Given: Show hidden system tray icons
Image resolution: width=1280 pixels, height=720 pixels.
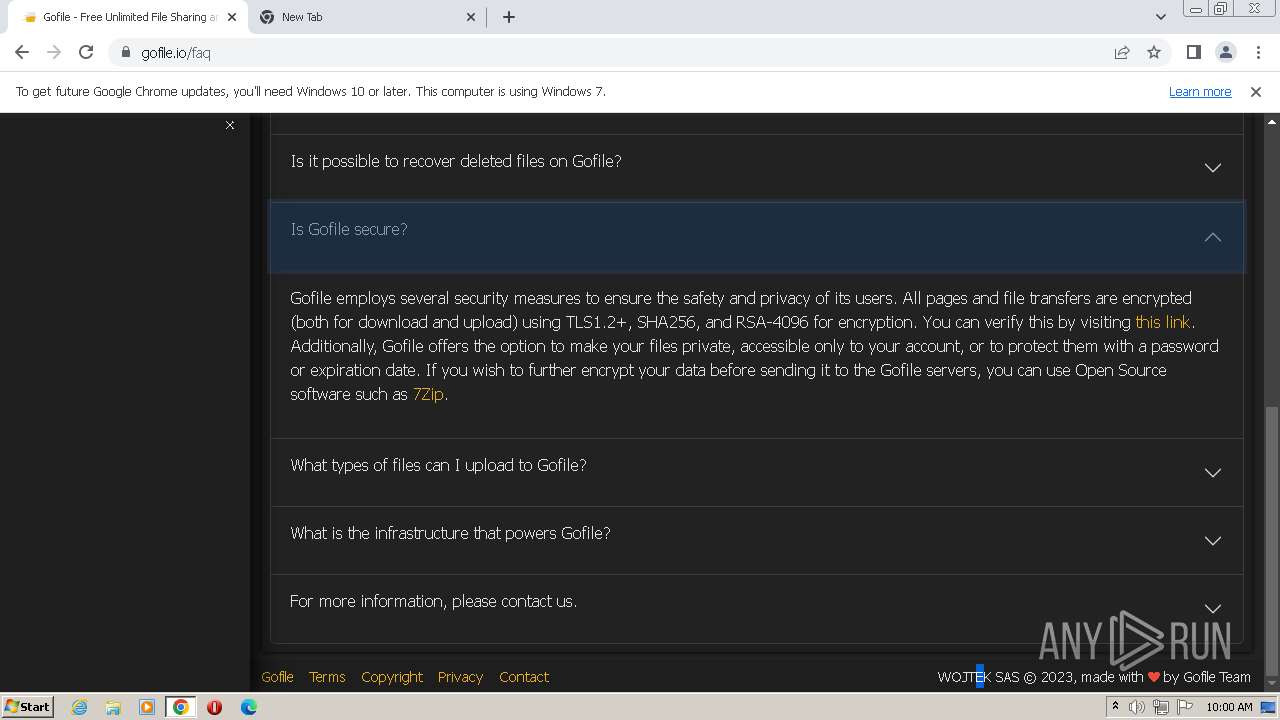Looking at the screenshot, I should [x=1115, y=707].
